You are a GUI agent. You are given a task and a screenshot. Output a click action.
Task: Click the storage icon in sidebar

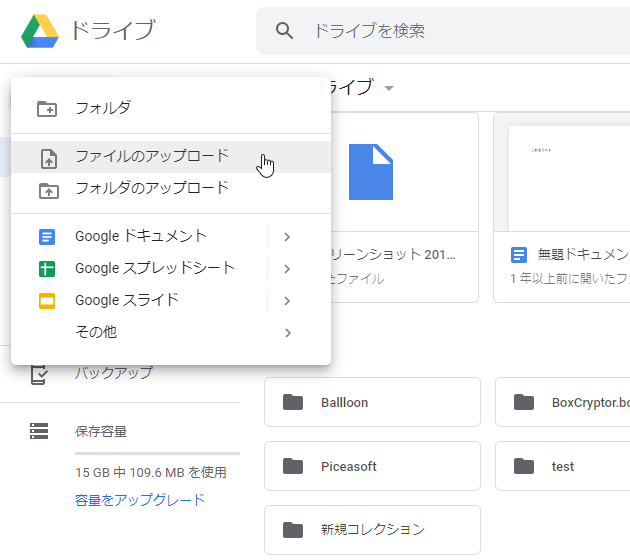pyautogui.click(x=39, y=431)
